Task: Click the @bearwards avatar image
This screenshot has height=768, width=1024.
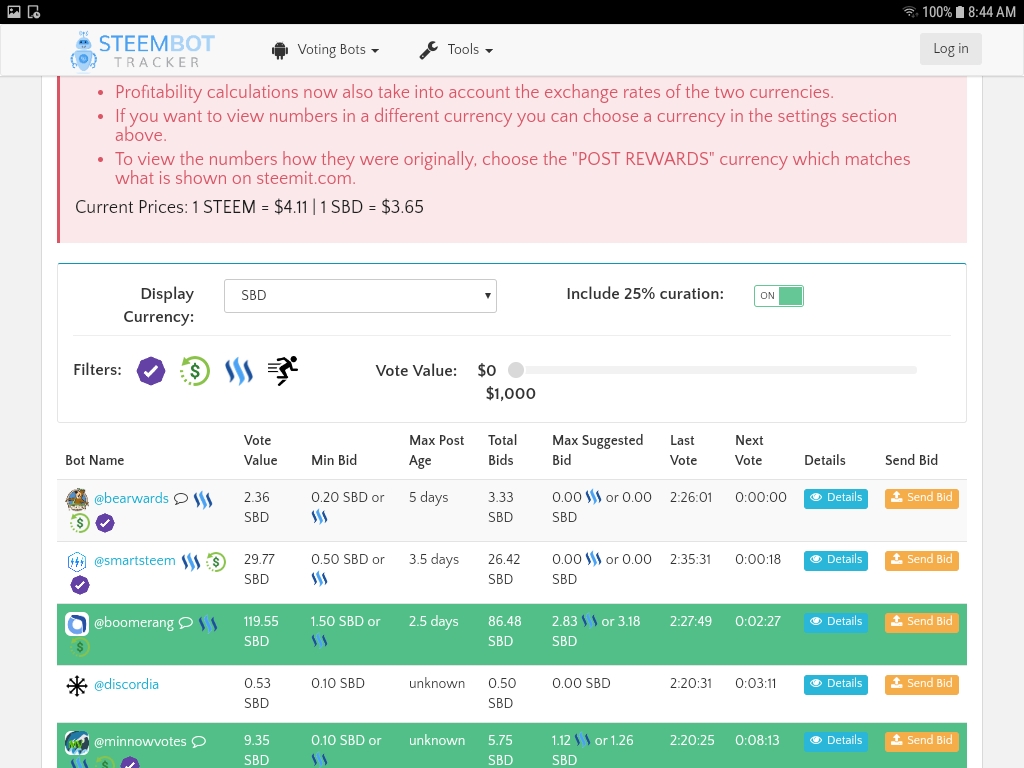Action: [x=77, y=500]
